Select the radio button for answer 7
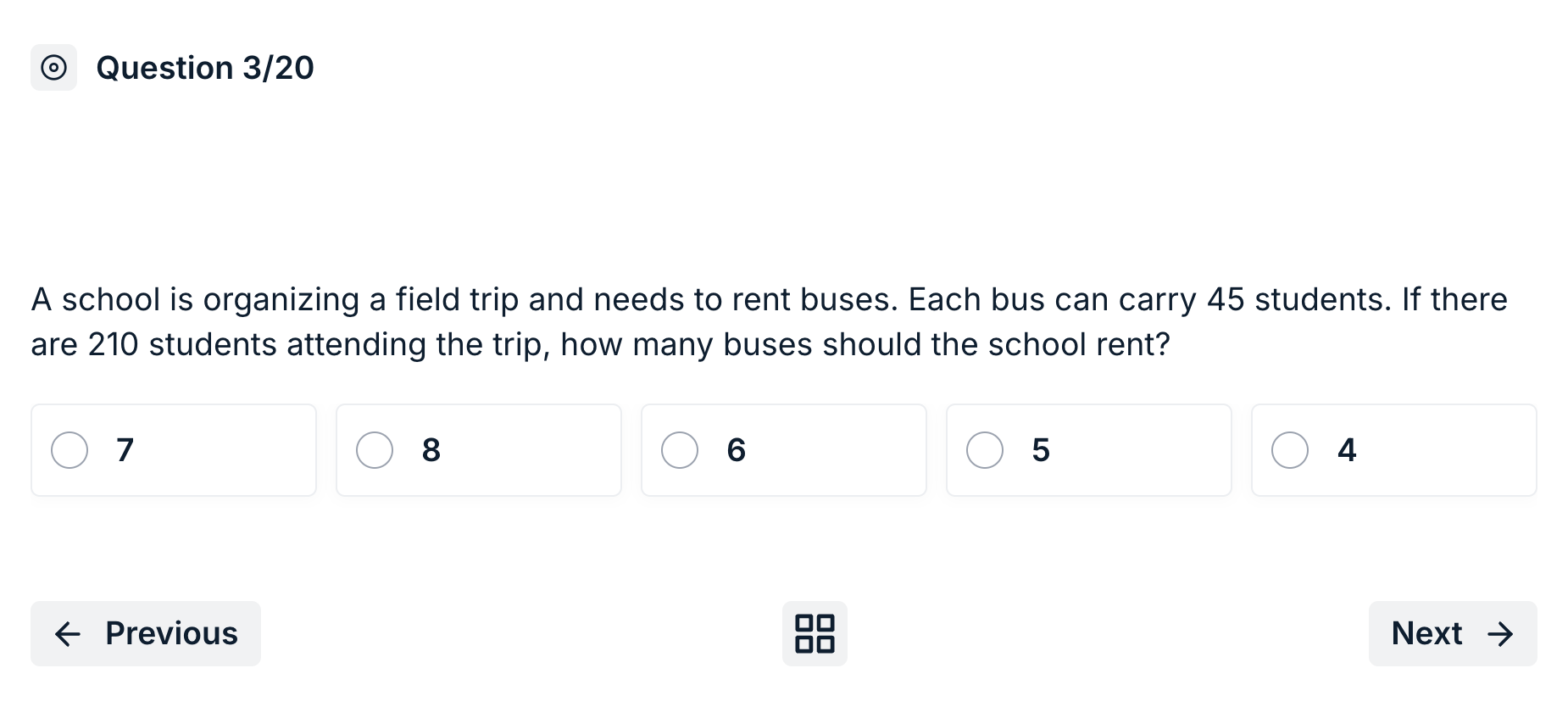Viewport: 1568px width, 707px height. tap(69, 450)
